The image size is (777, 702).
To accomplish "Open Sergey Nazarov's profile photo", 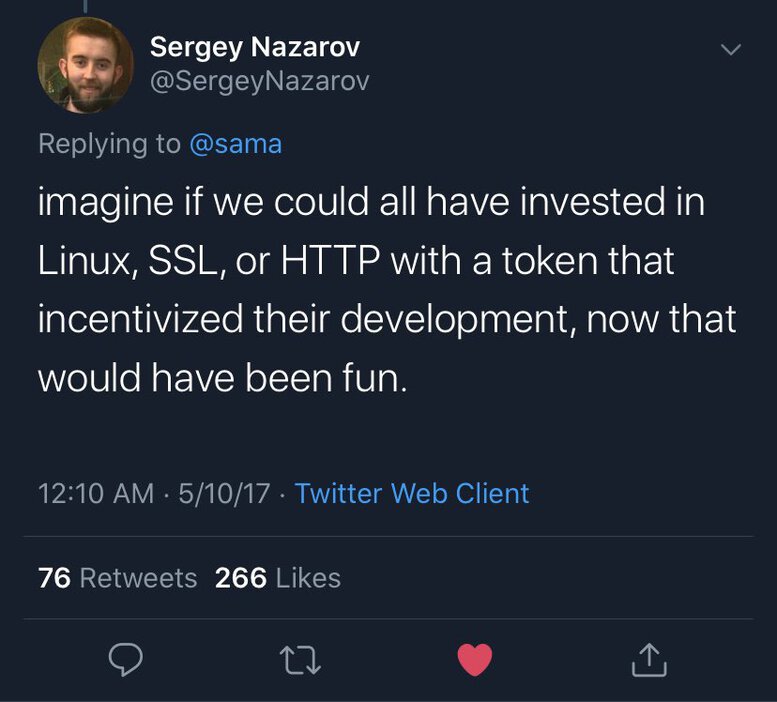I will point(85,65).
